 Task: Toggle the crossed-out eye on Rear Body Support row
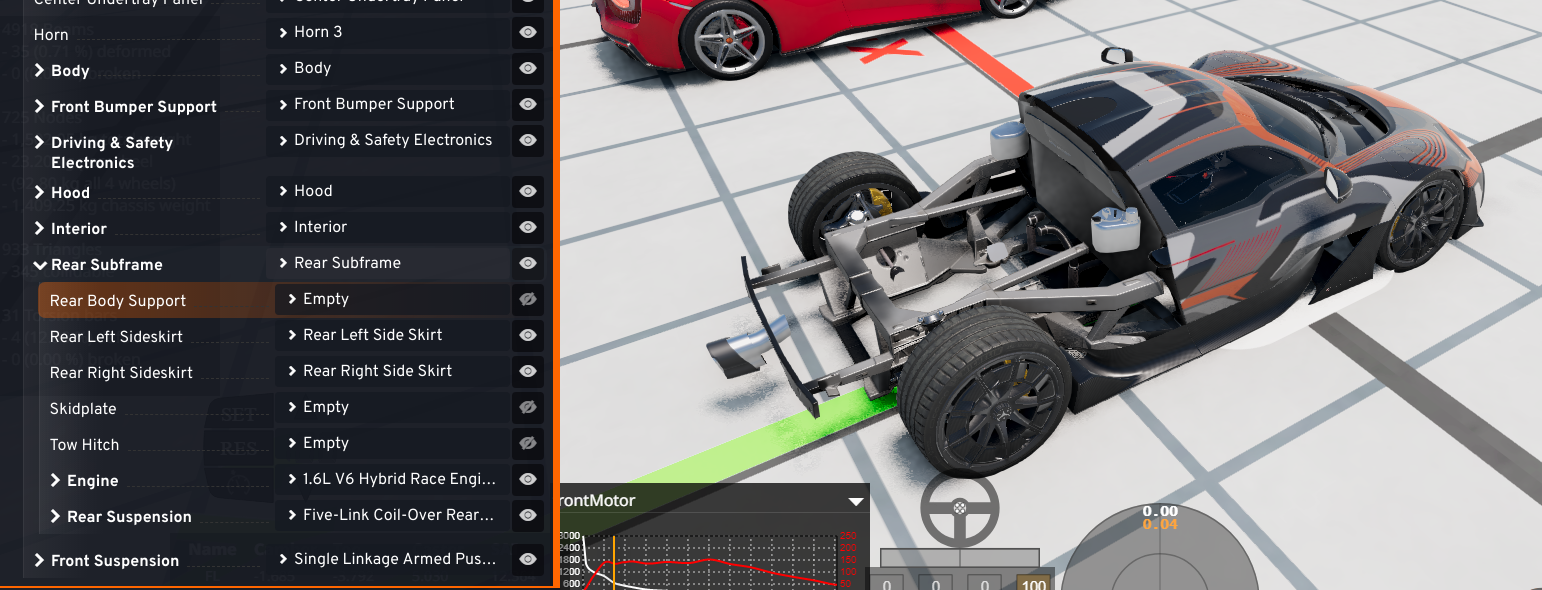(528, 299)
